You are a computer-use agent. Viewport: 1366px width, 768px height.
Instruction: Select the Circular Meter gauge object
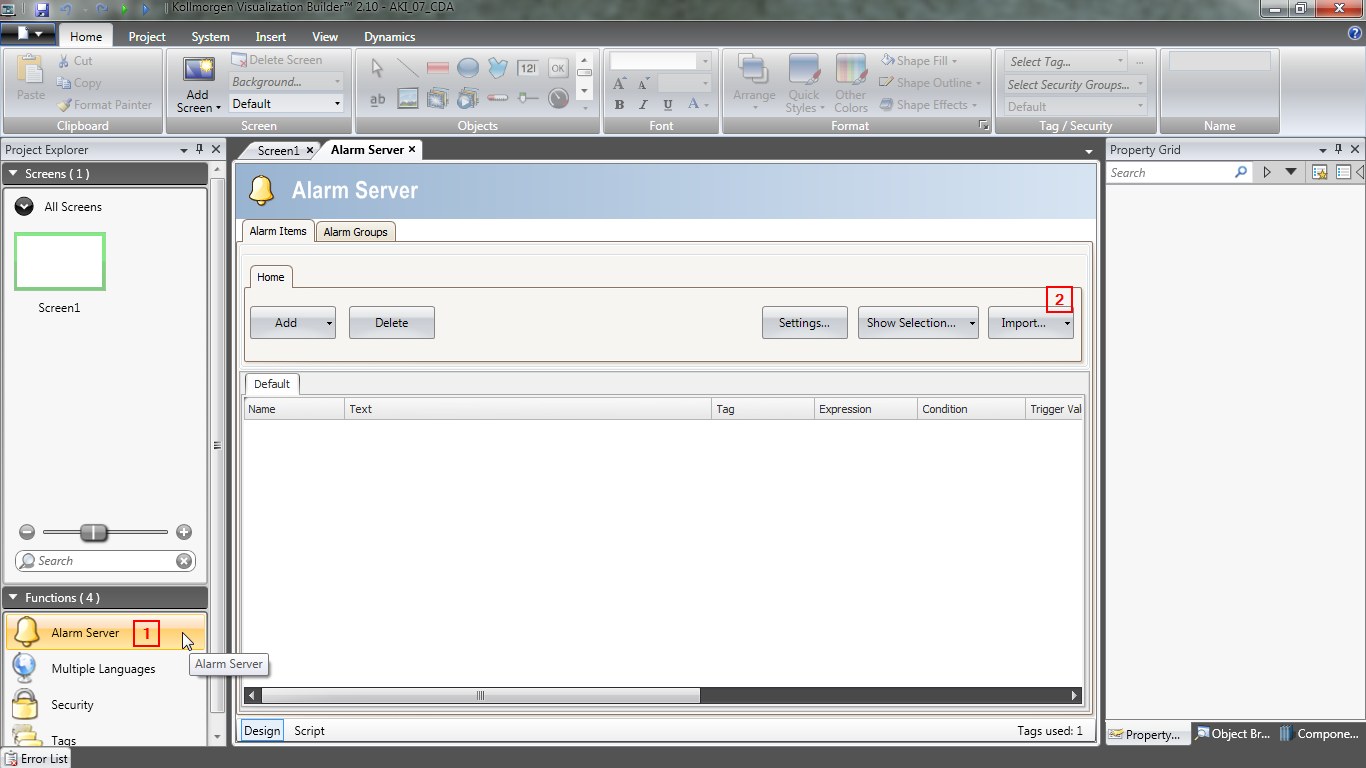(x=558, y=98)
